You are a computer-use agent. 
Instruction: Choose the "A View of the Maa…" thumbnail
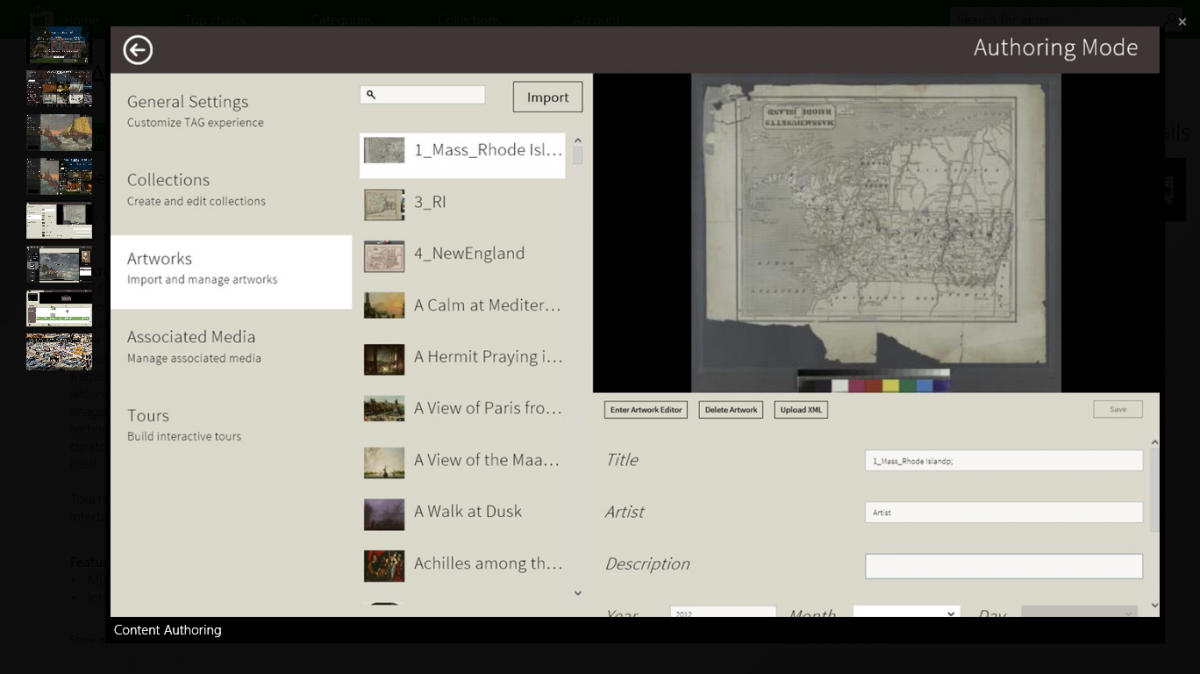click(x=384, y=462)
